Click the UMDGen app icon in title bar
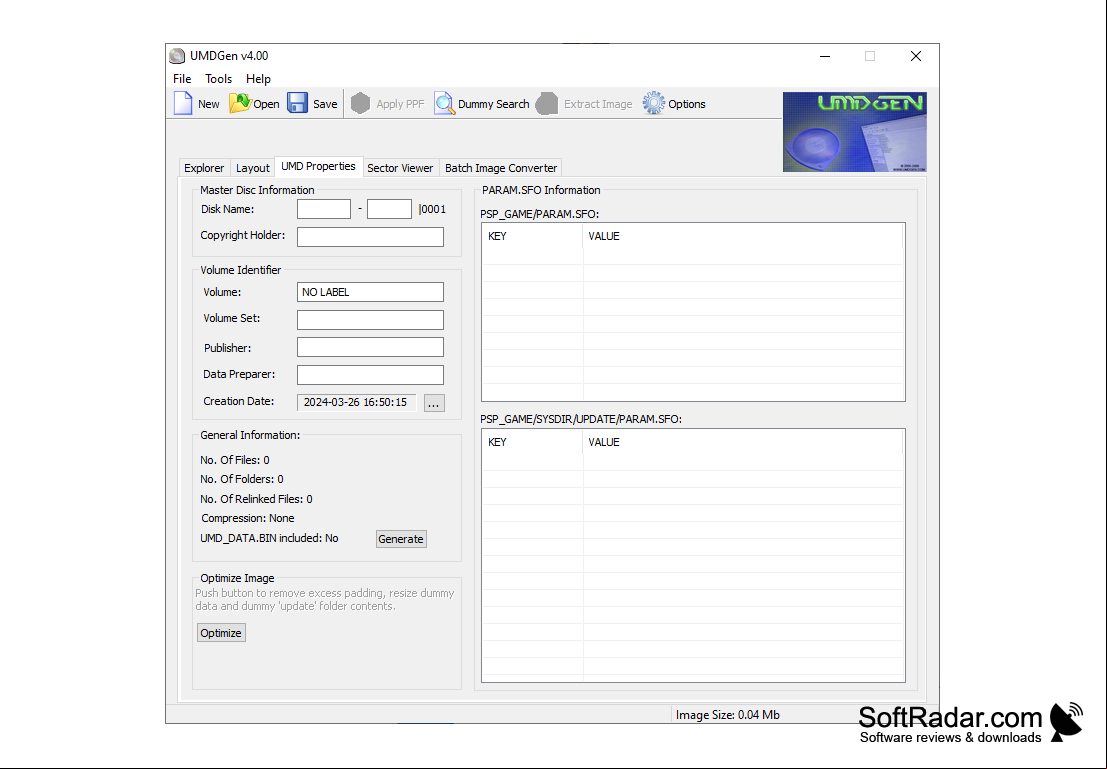This screenshot has width=1107, height=769. (177, 56)
